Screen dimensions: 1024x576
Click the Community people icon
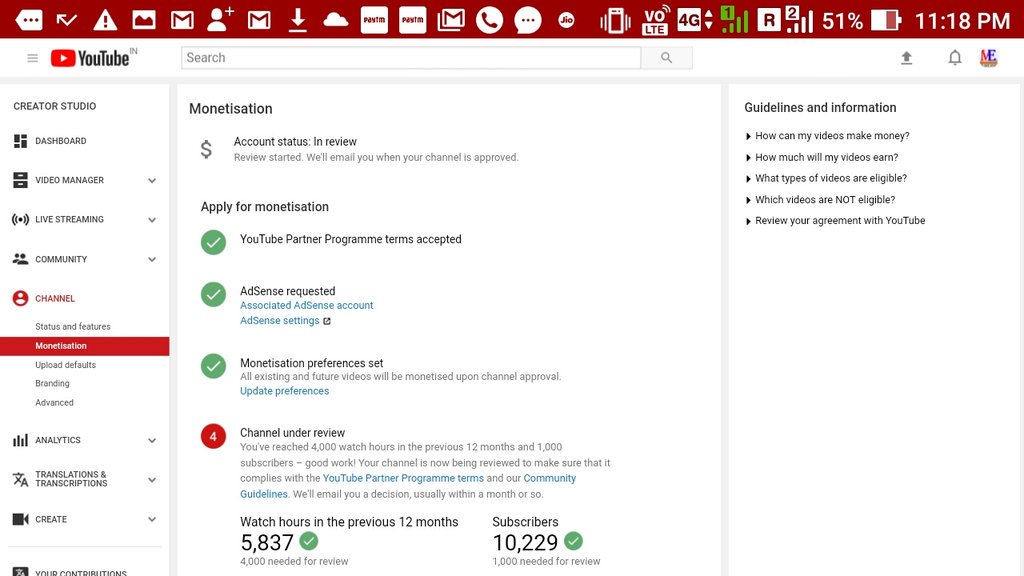click(x=20, y=259)
